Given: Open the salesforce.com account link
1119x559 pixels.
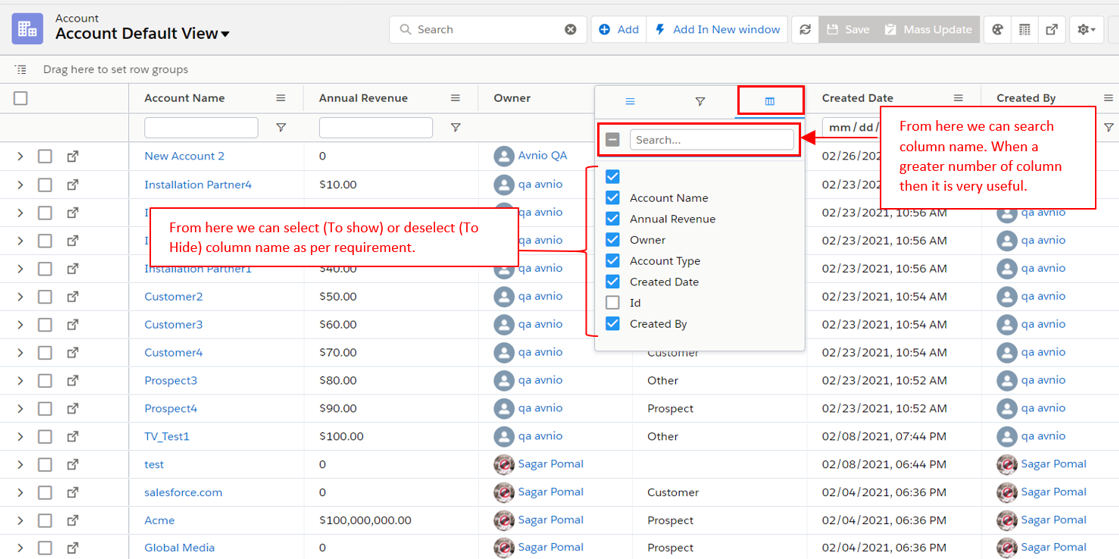Looking at the screenshot, I should click(183, 492).
